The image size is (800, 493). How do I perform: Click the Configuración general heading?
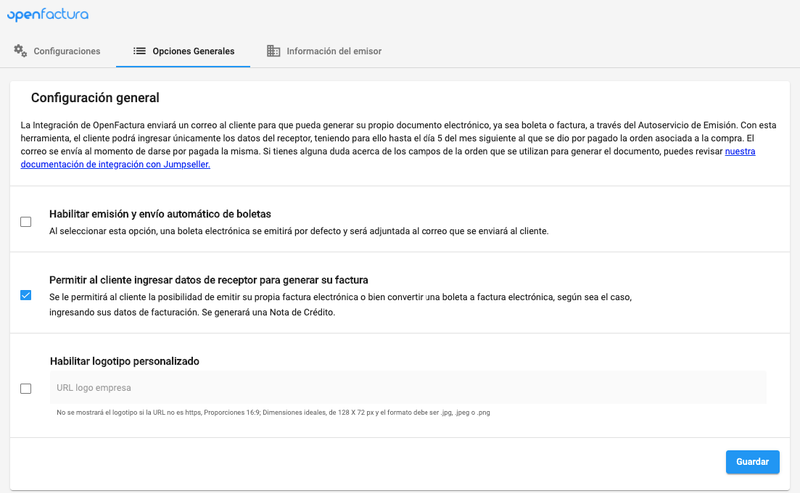click(x=95, y=97)
